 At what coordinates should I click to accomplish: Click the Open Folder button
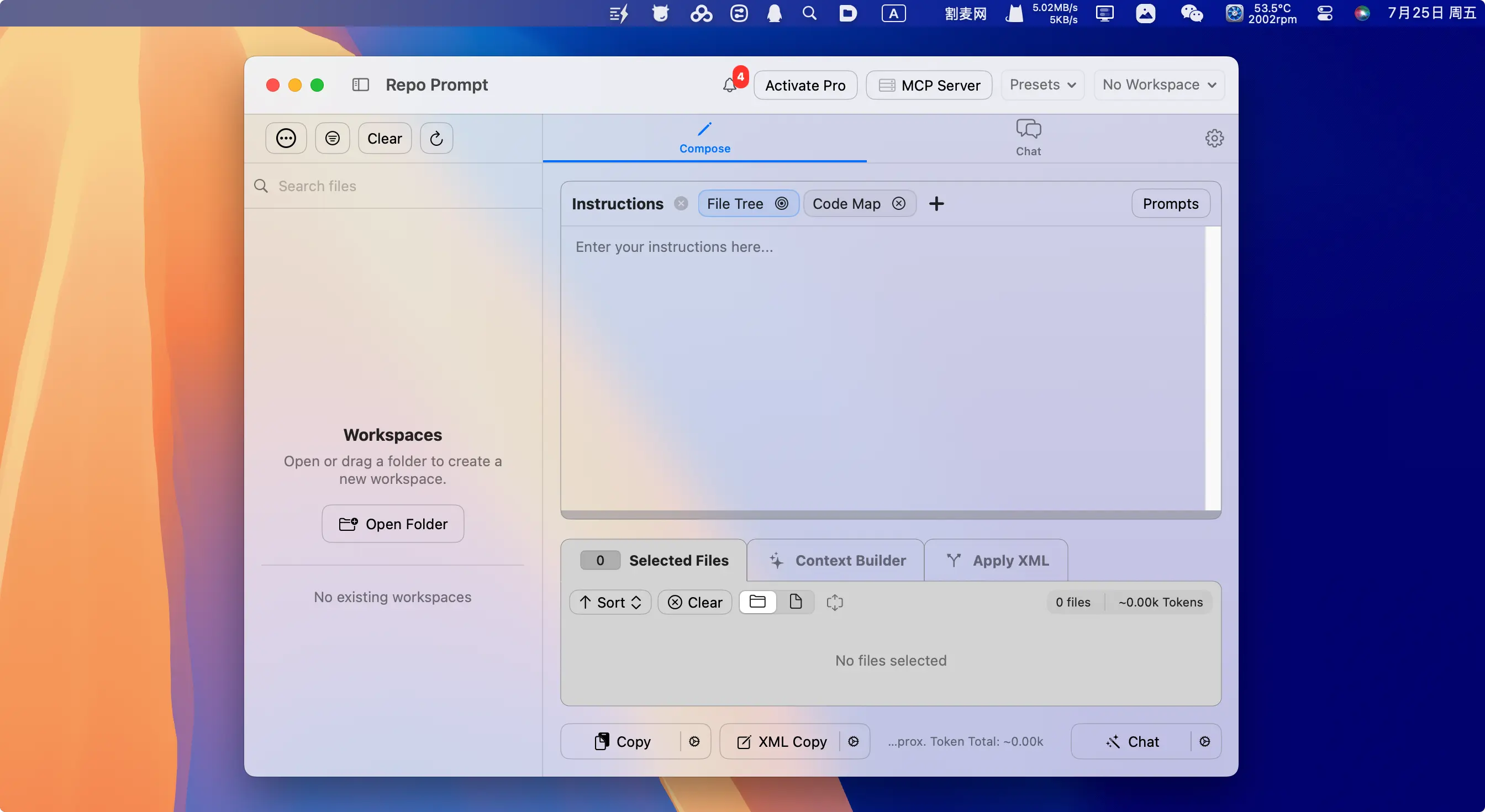coord(393,523)
